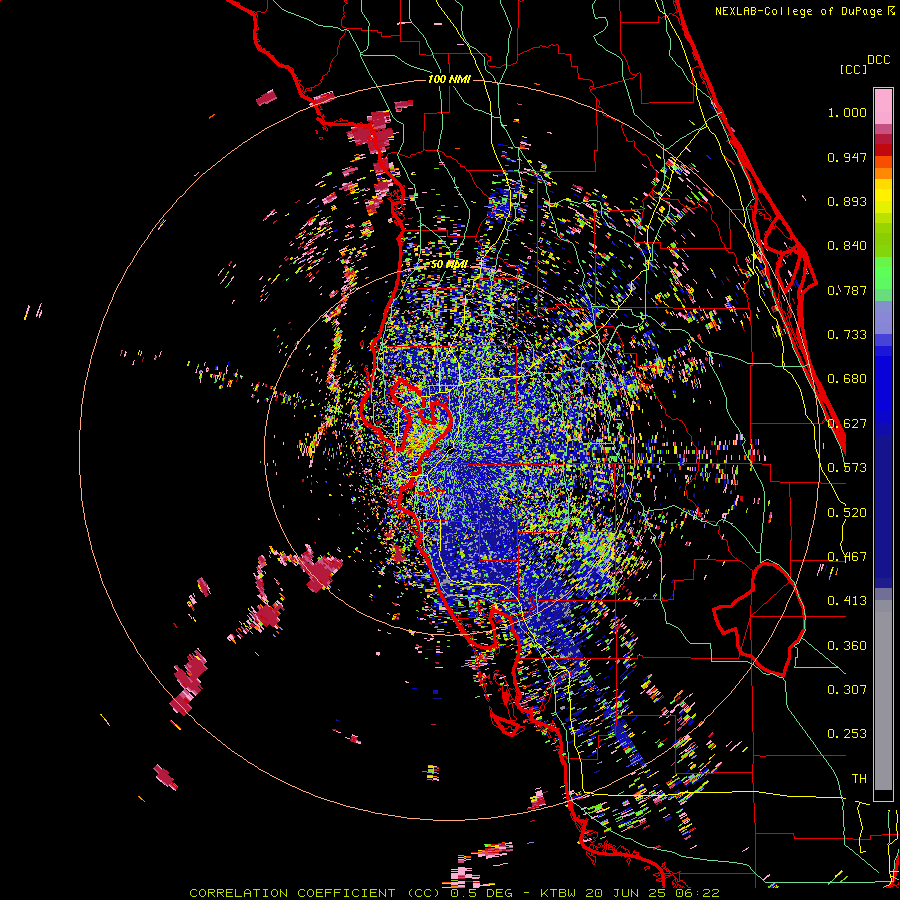The height and width of the screenshot is (900, 900).
Task: Click the CORRELATION COEFFICIENT (CC) caption text
Action: click(315, 893)
